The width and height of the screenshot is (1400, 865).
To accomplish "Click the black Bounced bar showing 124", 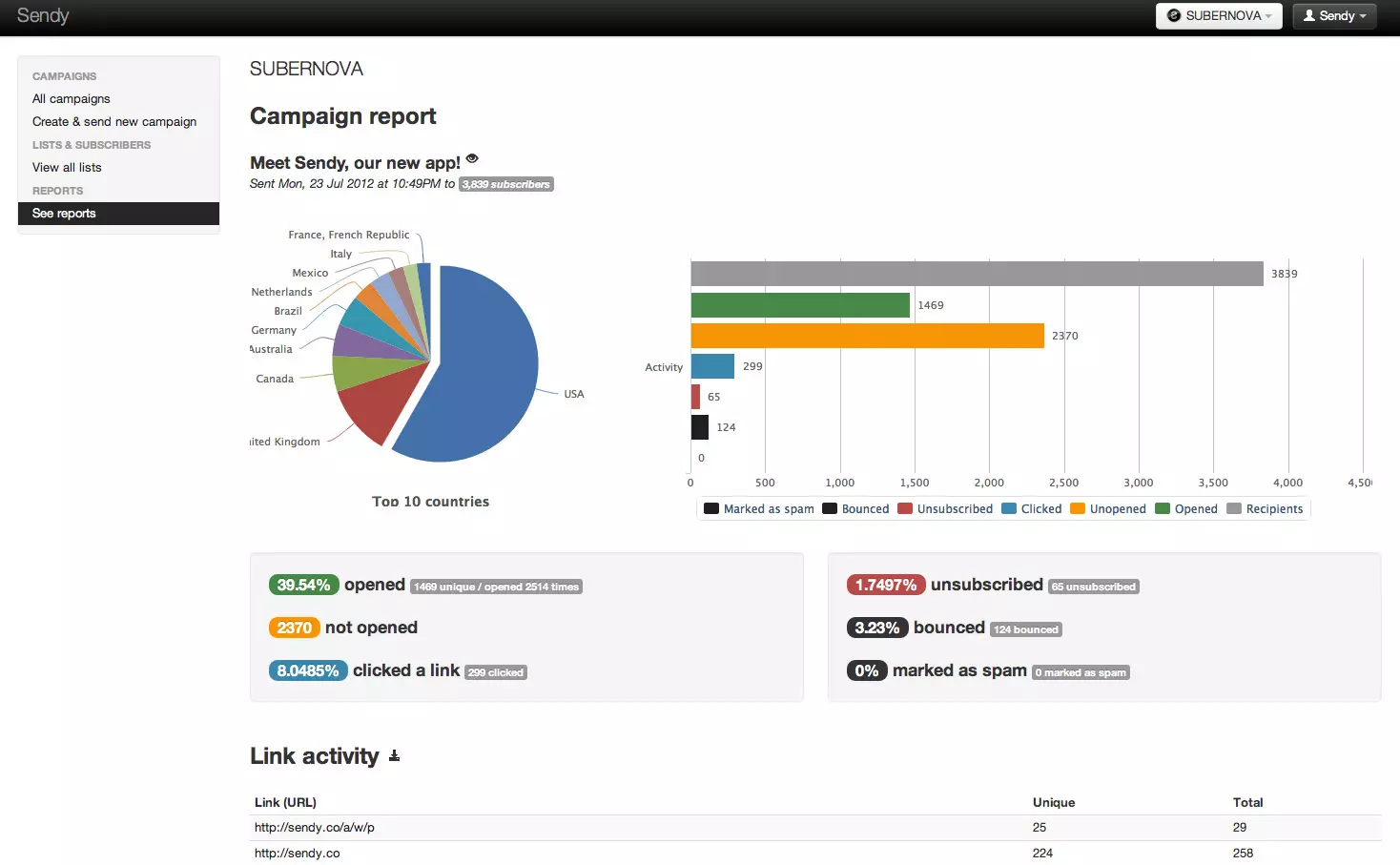I will click(x=700, y=427).
